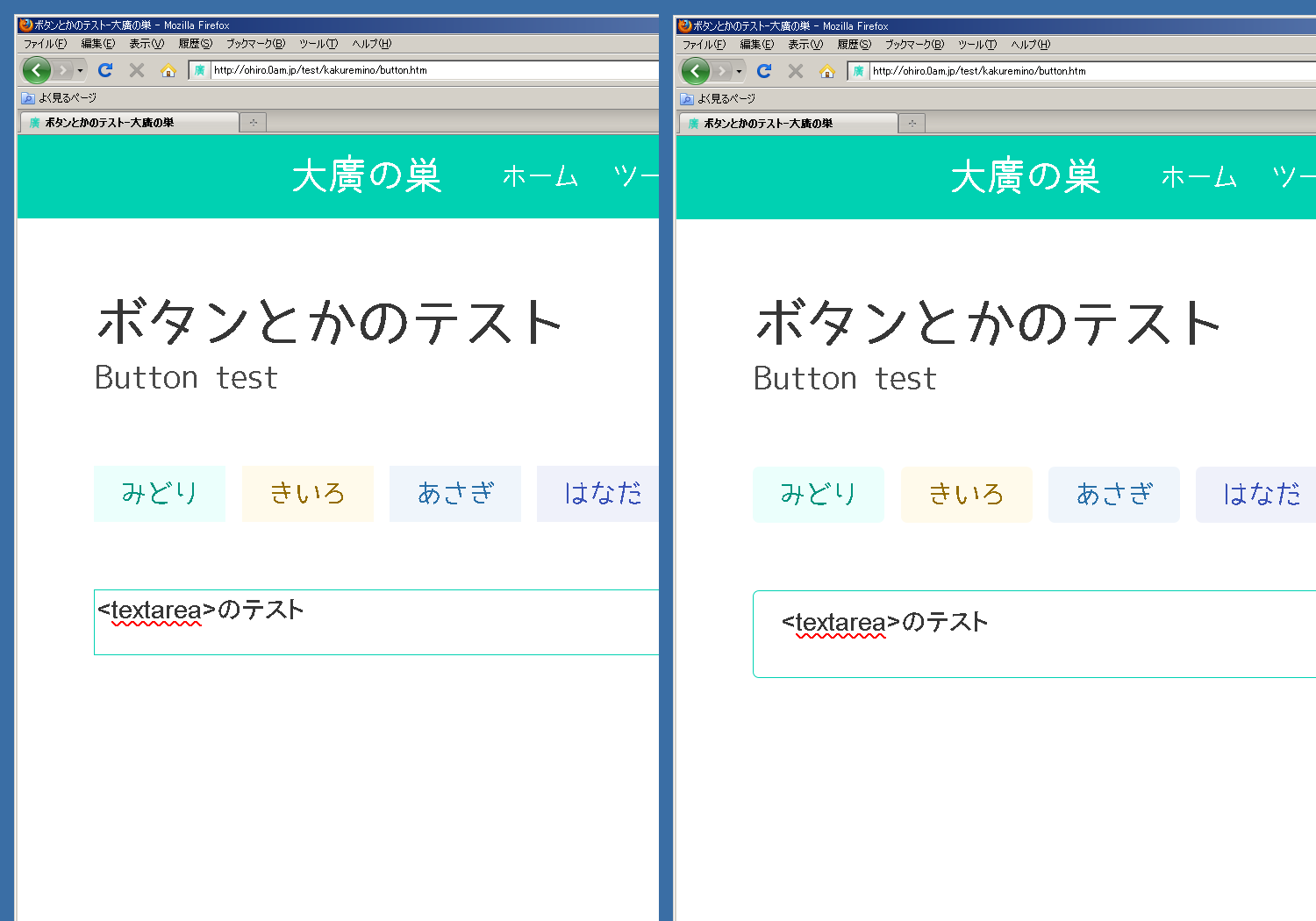1316x921 pixels.
Task: Open the ツール menu in the left window
Action: point(318,44)
